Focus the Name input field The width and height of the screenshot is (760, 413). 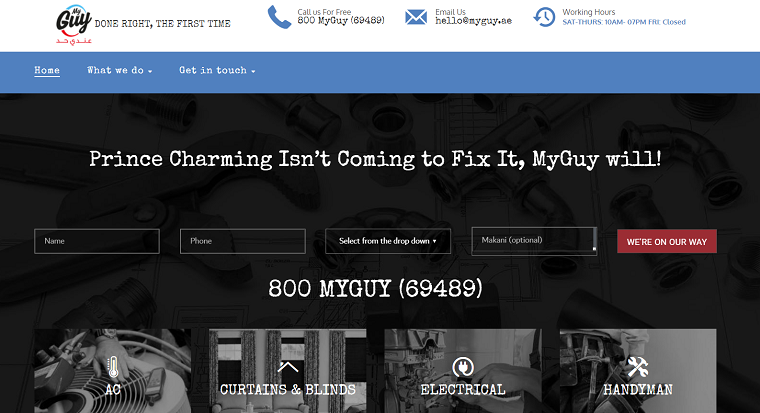point(97,241)
